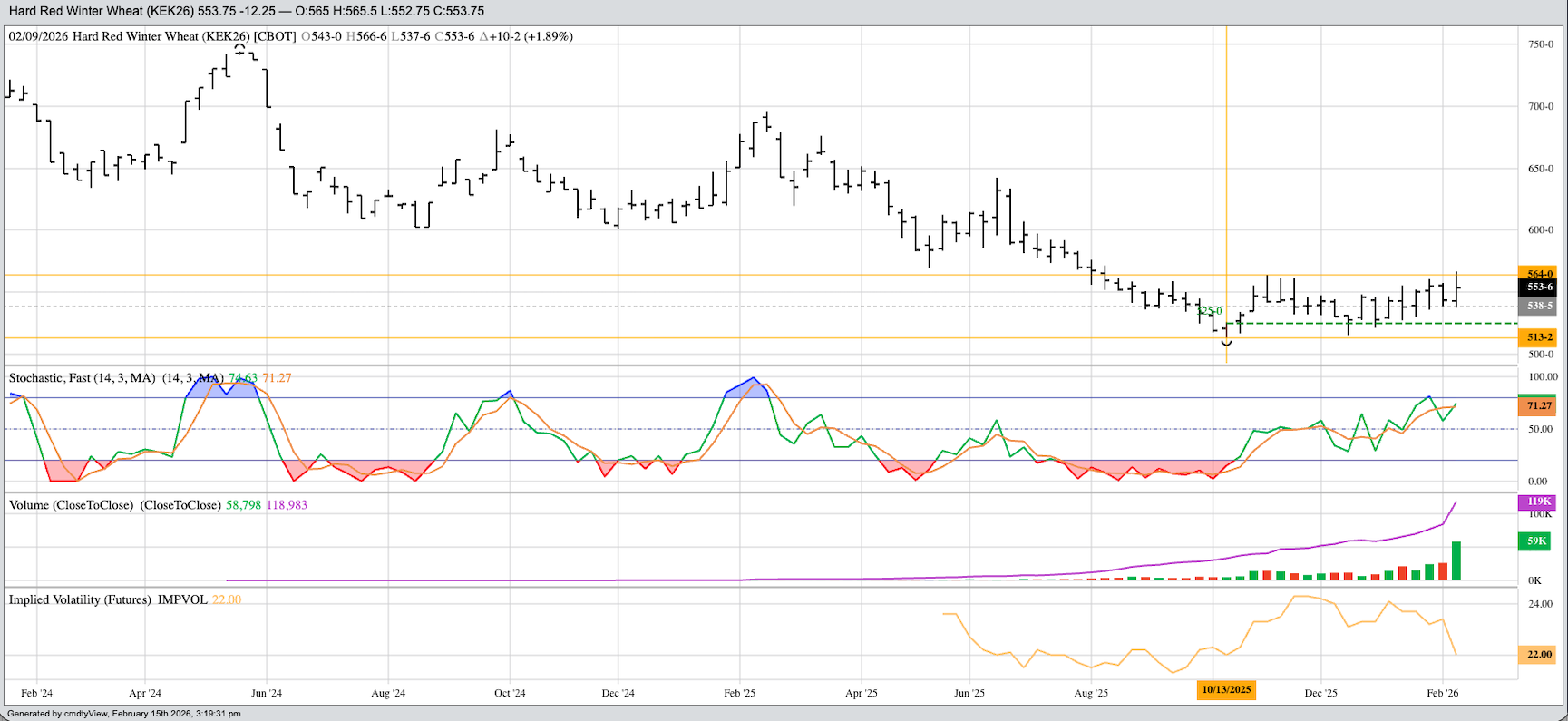Click the green 525-0 annotation on price chart
The image size is (1568, 721).
pyautogui.click(x=1210, y=311)
